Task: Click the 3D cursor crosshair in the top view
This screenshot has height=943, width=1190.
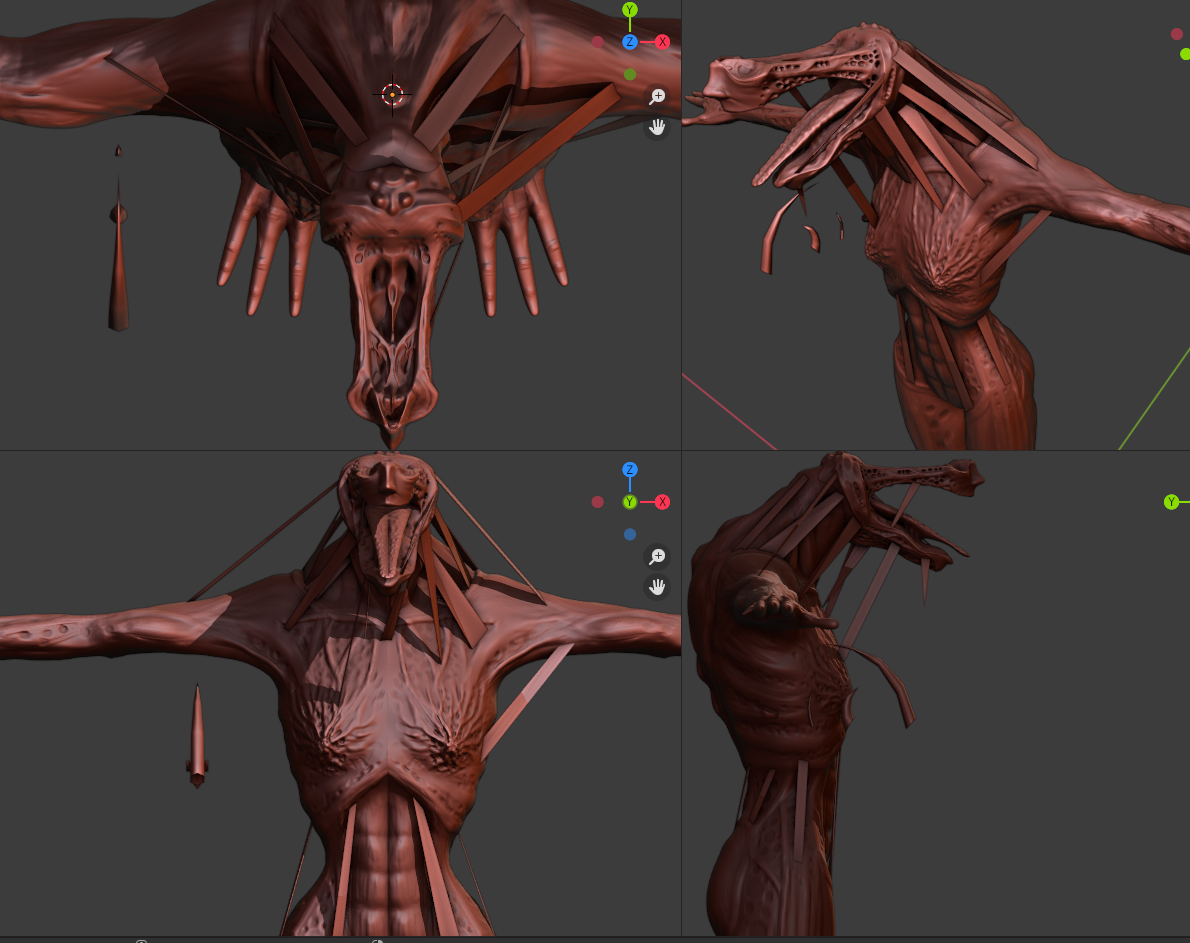Action: click(x=392, y=94)
